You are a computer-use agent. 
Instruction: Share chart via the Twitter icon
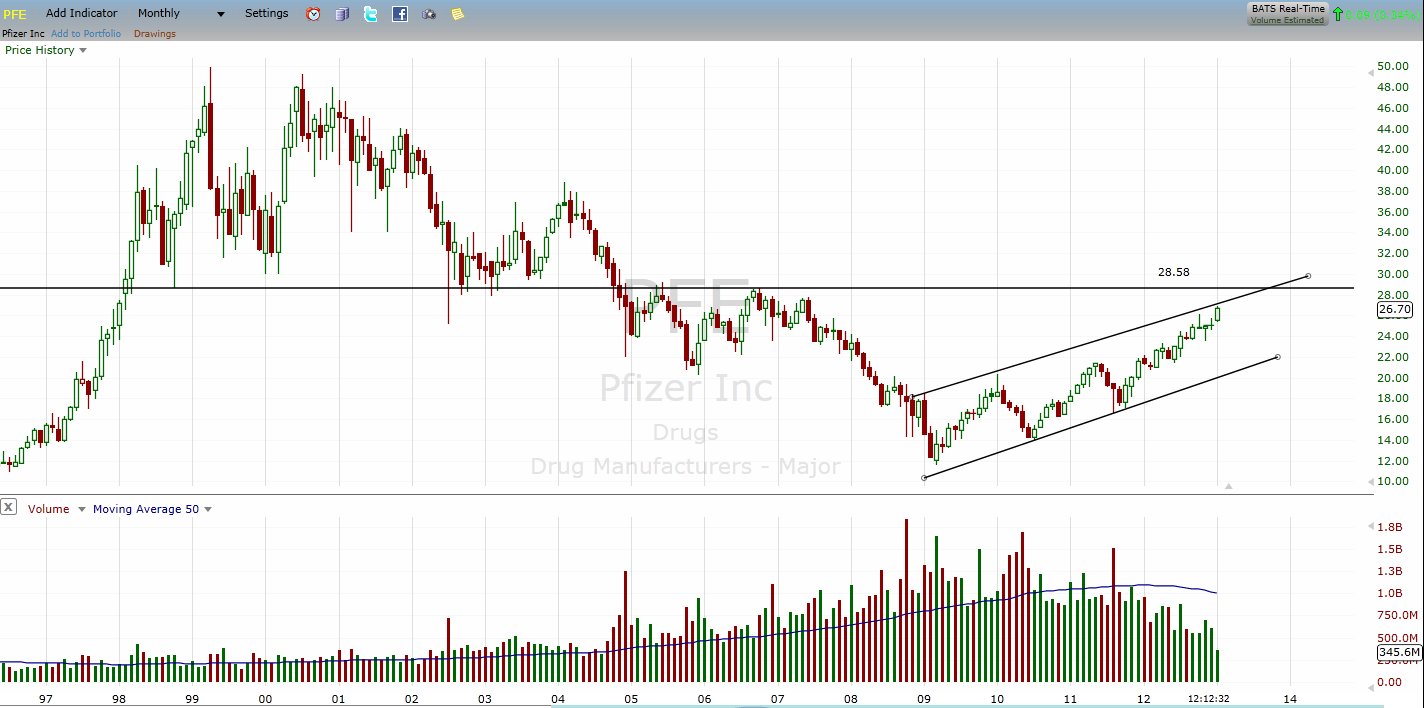(371, 14)
